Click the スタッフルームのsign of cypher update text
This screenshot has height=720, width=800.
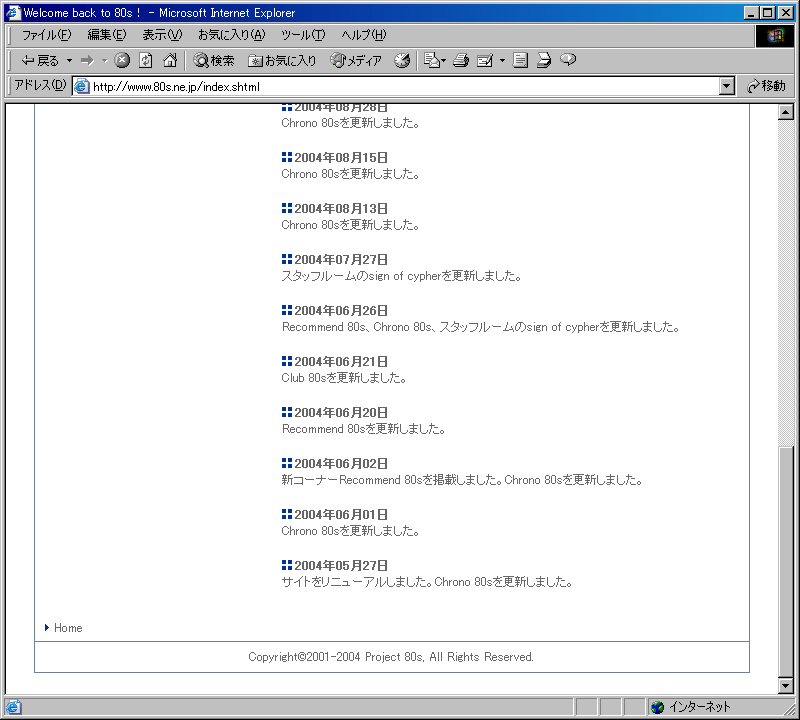point(402,276)
